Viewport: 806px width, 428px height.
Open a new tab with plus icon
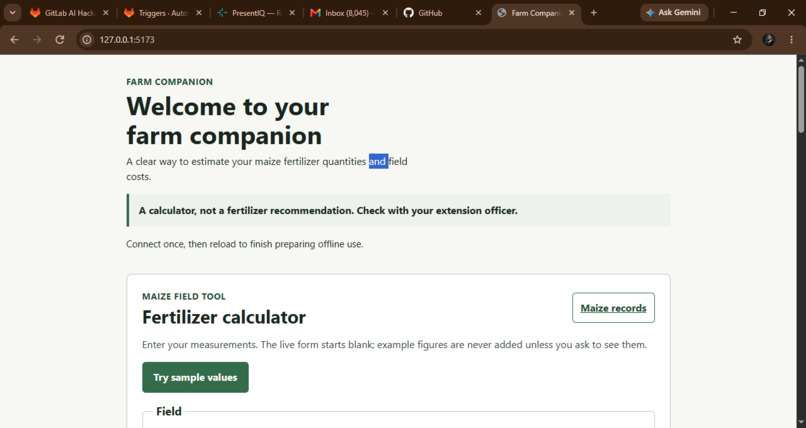(x=594, y=13)
